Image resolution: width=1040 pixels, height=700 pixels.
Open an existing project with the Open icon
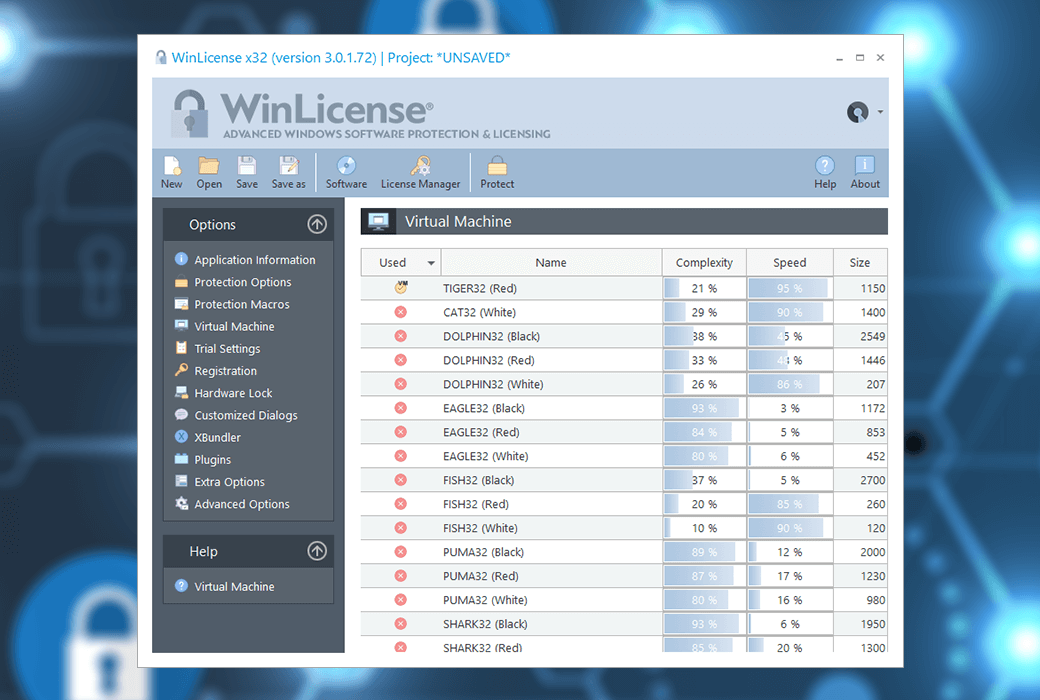pos(209,170)
